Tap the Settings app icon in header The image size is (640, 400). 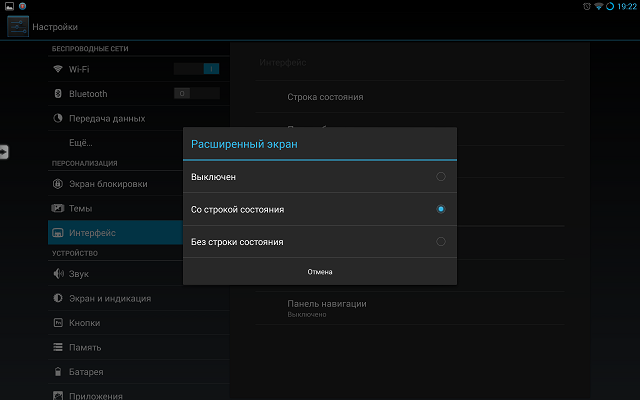tap(18, 26)
